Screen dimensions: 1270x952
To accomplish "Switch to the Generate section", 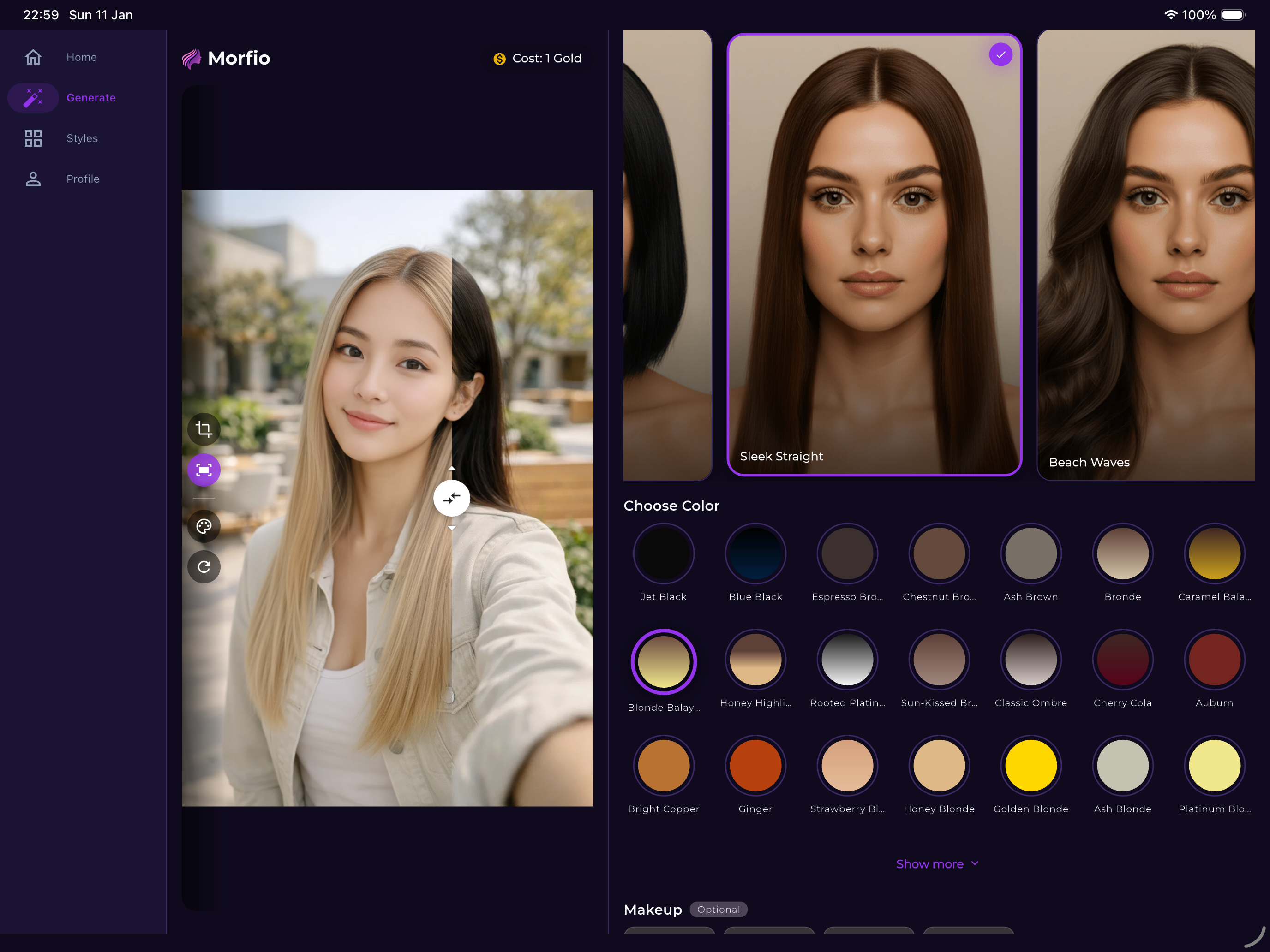I will point(91,98).
